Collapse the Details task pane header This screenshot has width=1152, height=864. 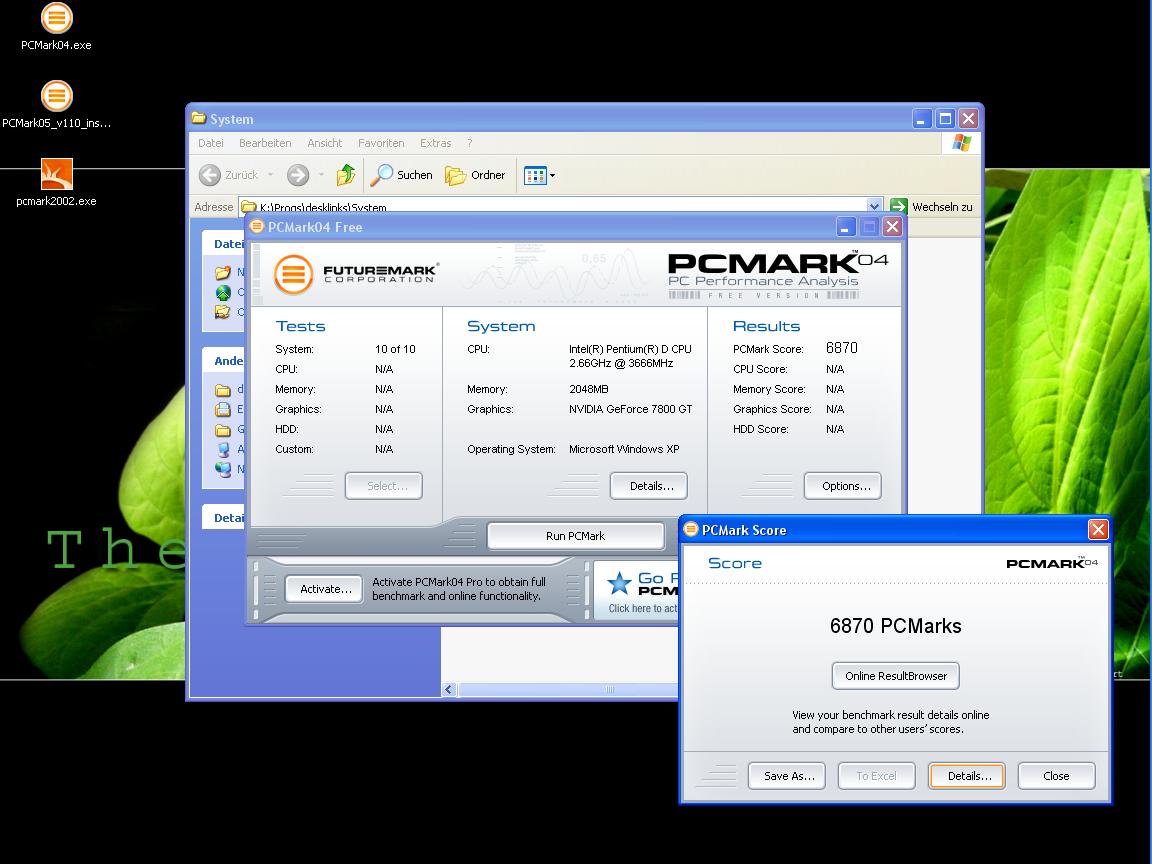click(x=223, y=518)
